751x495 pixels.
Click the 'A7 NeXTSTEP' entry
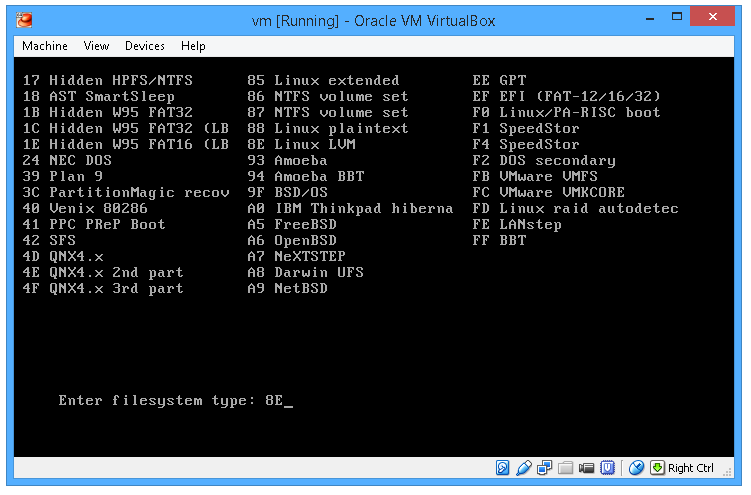[296, 256]
